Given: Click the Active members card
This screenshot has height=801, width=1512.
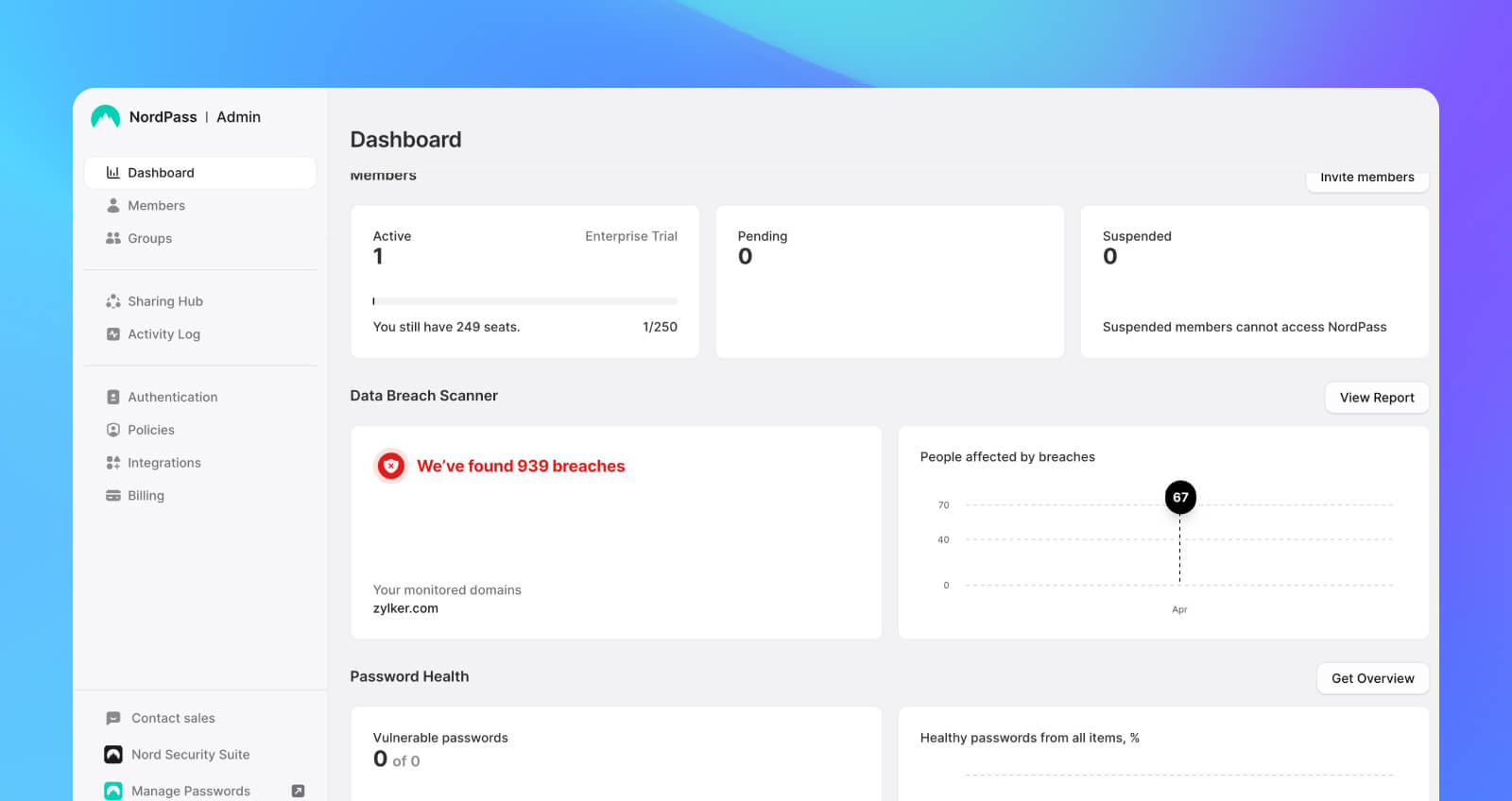Looking at the screenshot, I should click(x=525, y=281).
